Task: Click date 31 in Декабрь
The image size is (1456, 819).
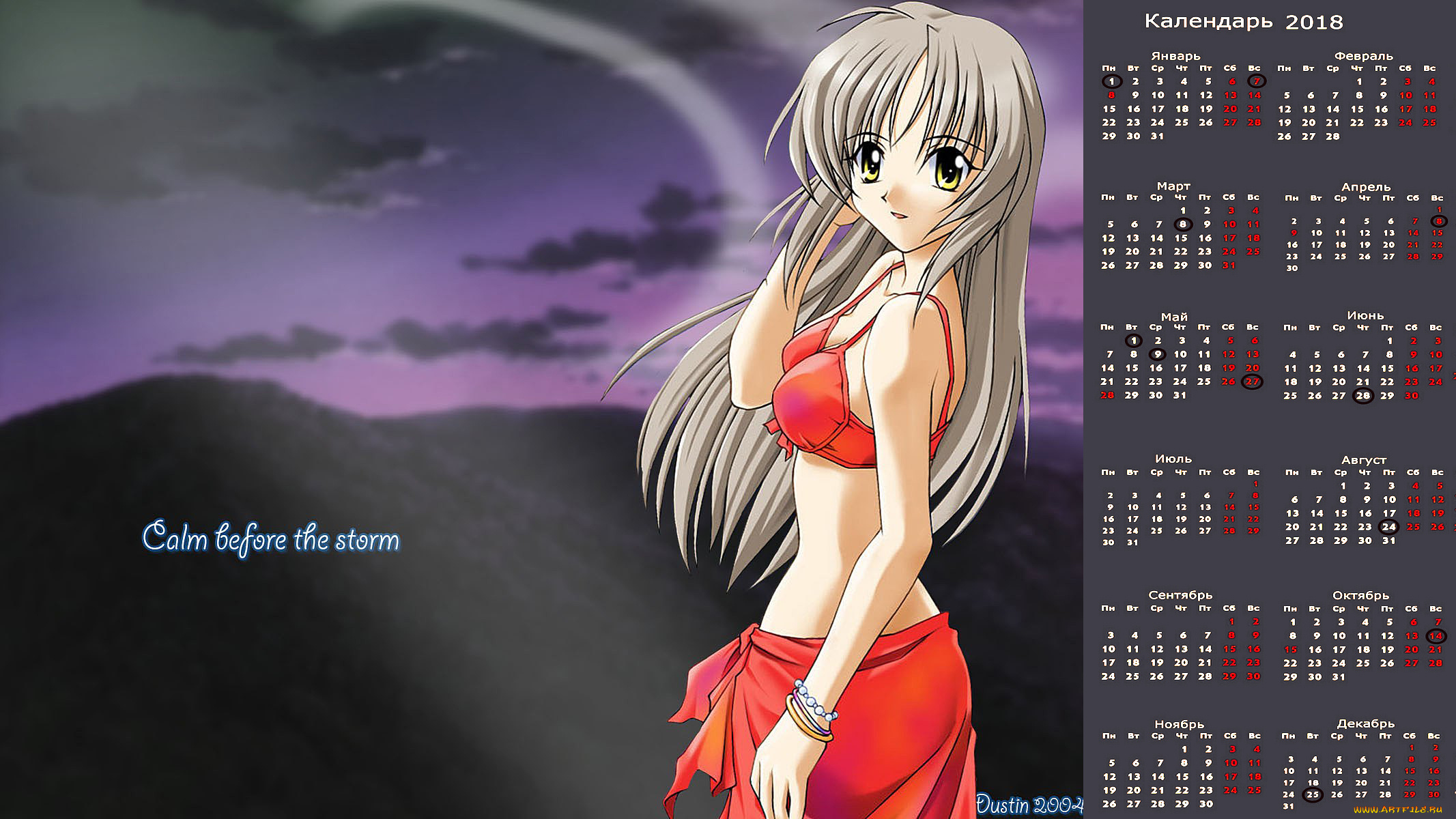Action: pyautogui.click(x=1288, y=806)
